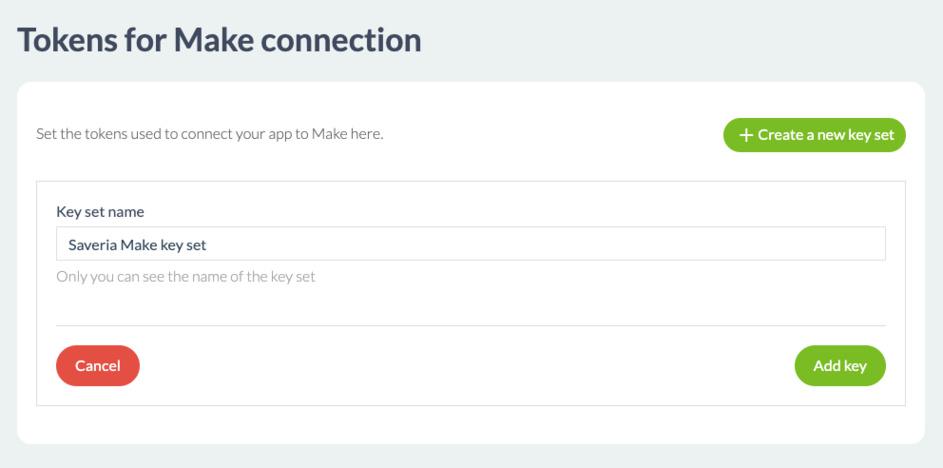Click the plus icon on the create button

pos(745,135)
